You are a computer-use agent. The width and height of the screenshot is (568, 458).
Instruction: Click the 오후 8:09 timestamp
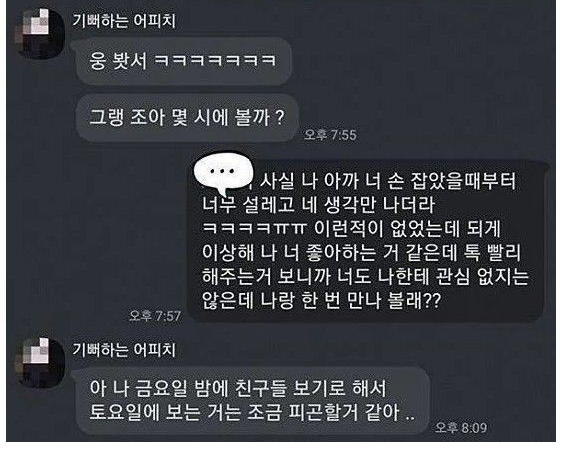click(461, 428)
